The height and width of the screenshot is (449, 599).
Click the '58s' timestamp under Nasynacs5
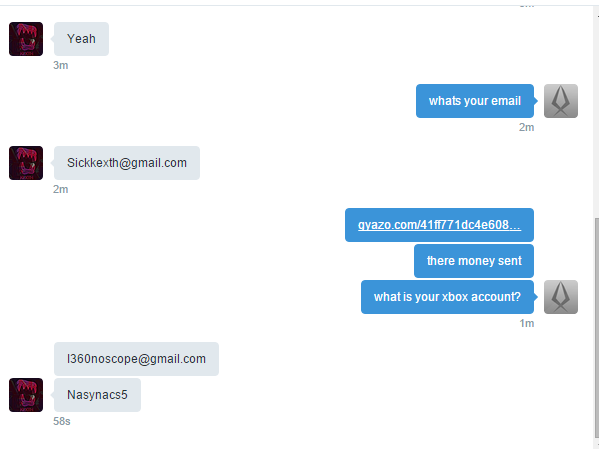tap(62, 421)
